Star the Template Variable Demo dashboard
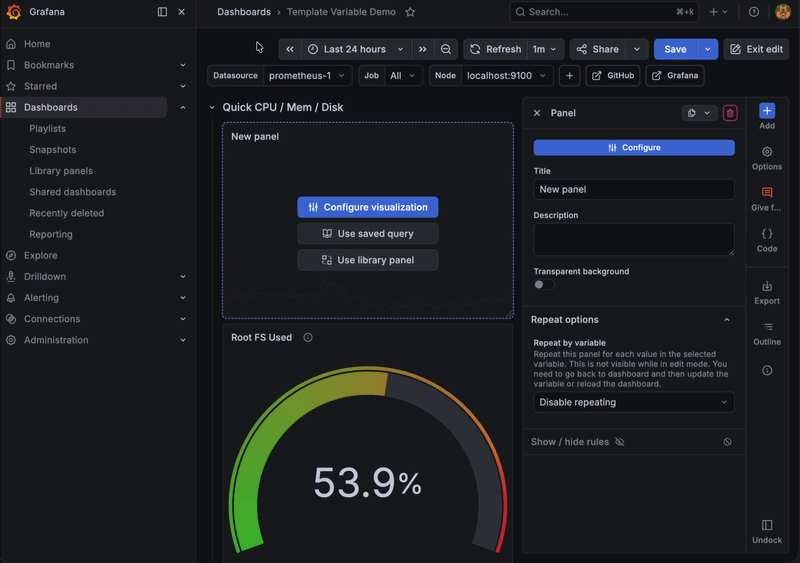 click(x=410, y=12)
